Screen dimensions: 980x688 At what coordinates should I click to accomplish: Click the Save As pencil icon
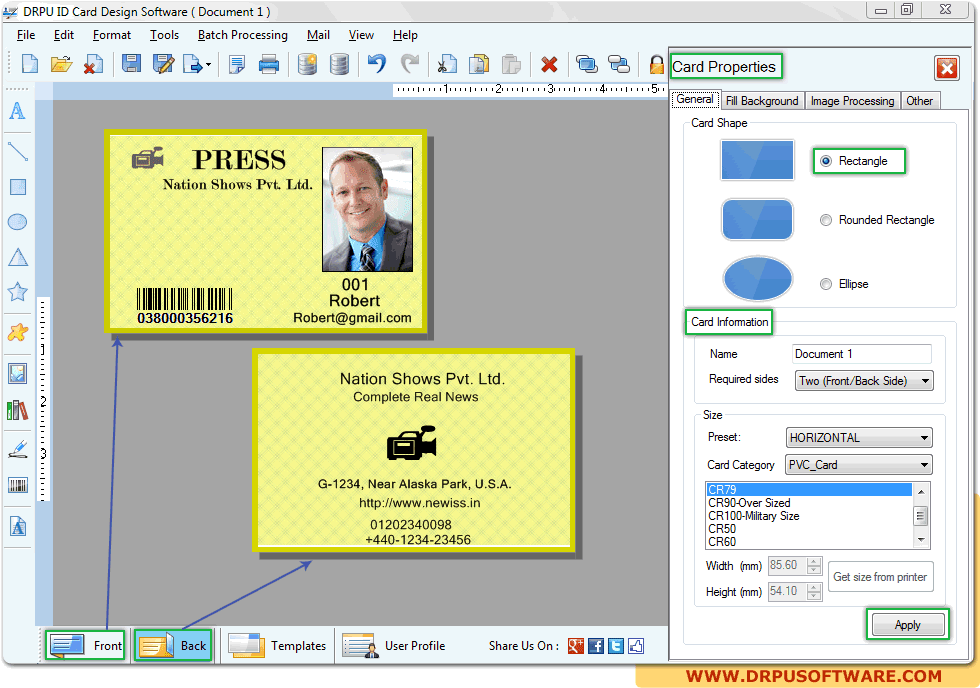point(164,64)
